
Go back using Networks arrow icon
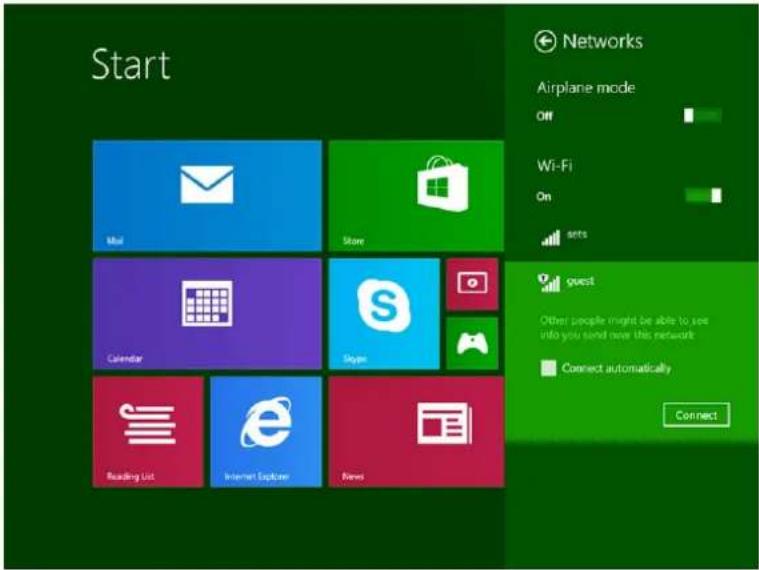545,42
